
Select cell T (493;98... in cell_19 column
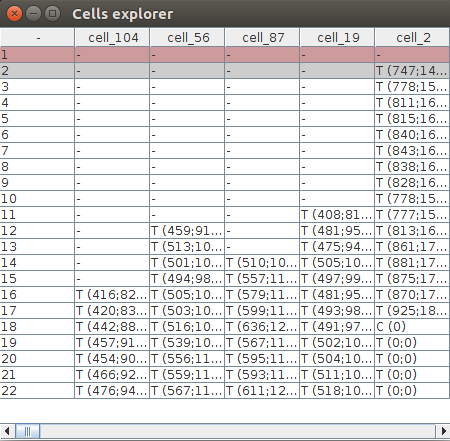coord(337,311)
